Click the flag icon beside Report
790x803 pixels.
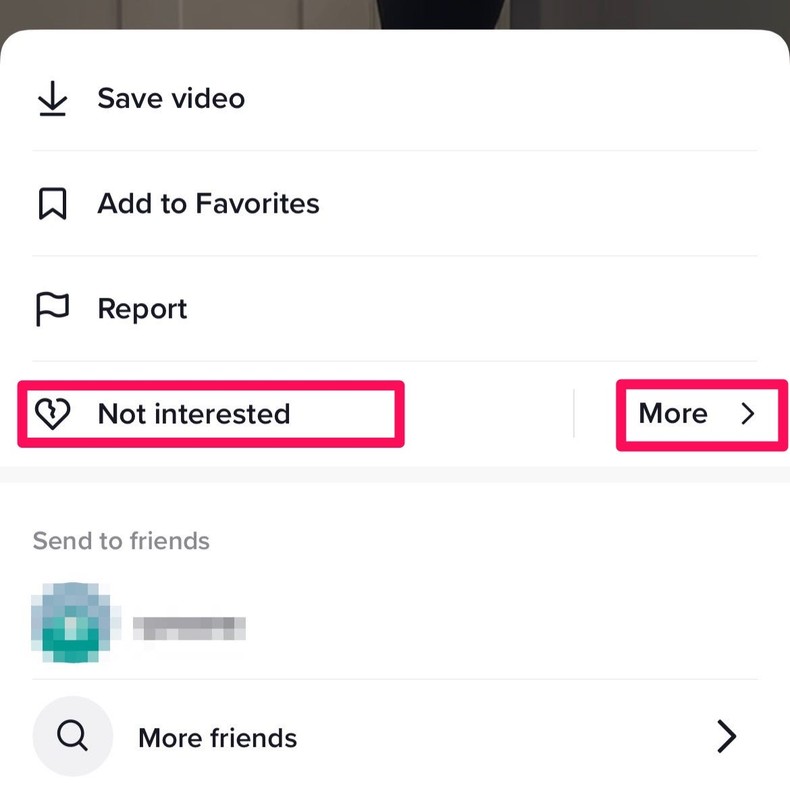(x=51, y=308)
